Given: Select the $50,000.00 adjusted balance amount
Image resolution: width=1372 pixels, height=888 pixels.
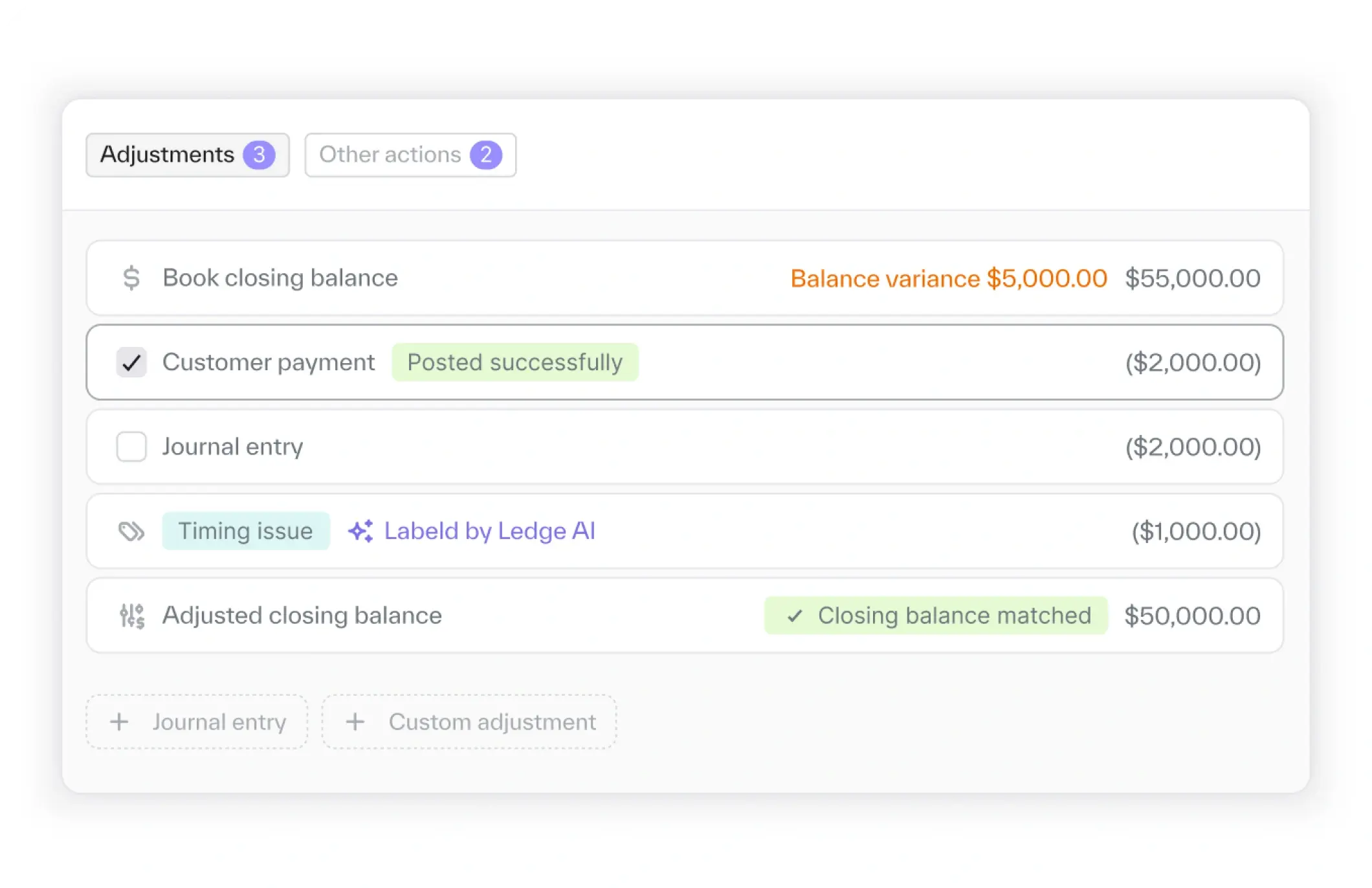Looking at the screenshot, I should tap(1193, 616).
